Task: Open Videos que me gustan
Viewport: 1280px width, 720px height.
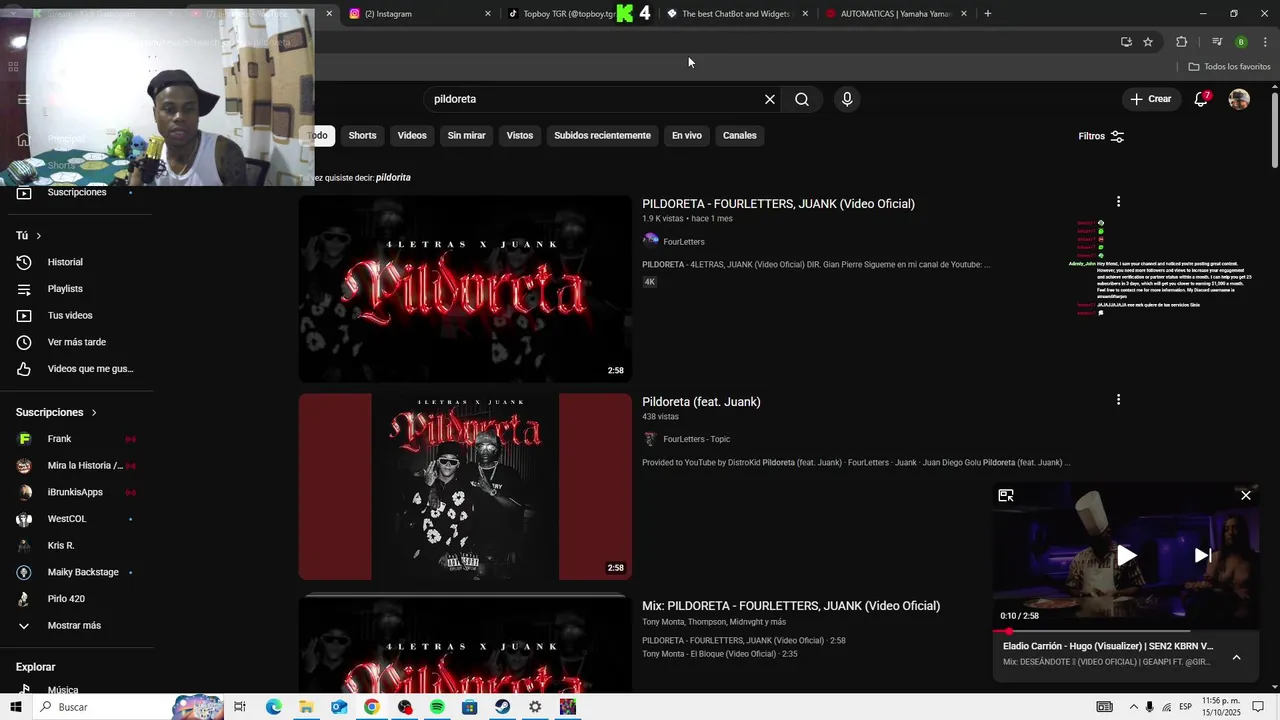Action: [75, 369]
